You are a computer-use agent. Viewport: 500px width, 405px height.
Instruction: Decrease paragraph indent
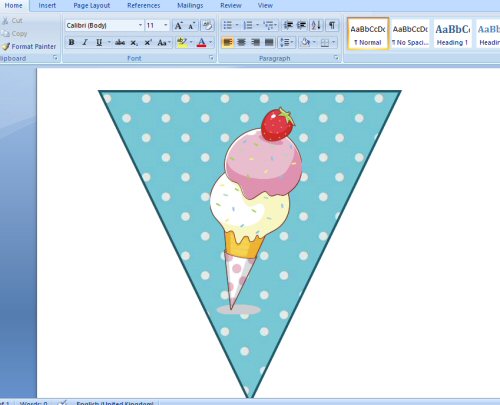point(288,25)
